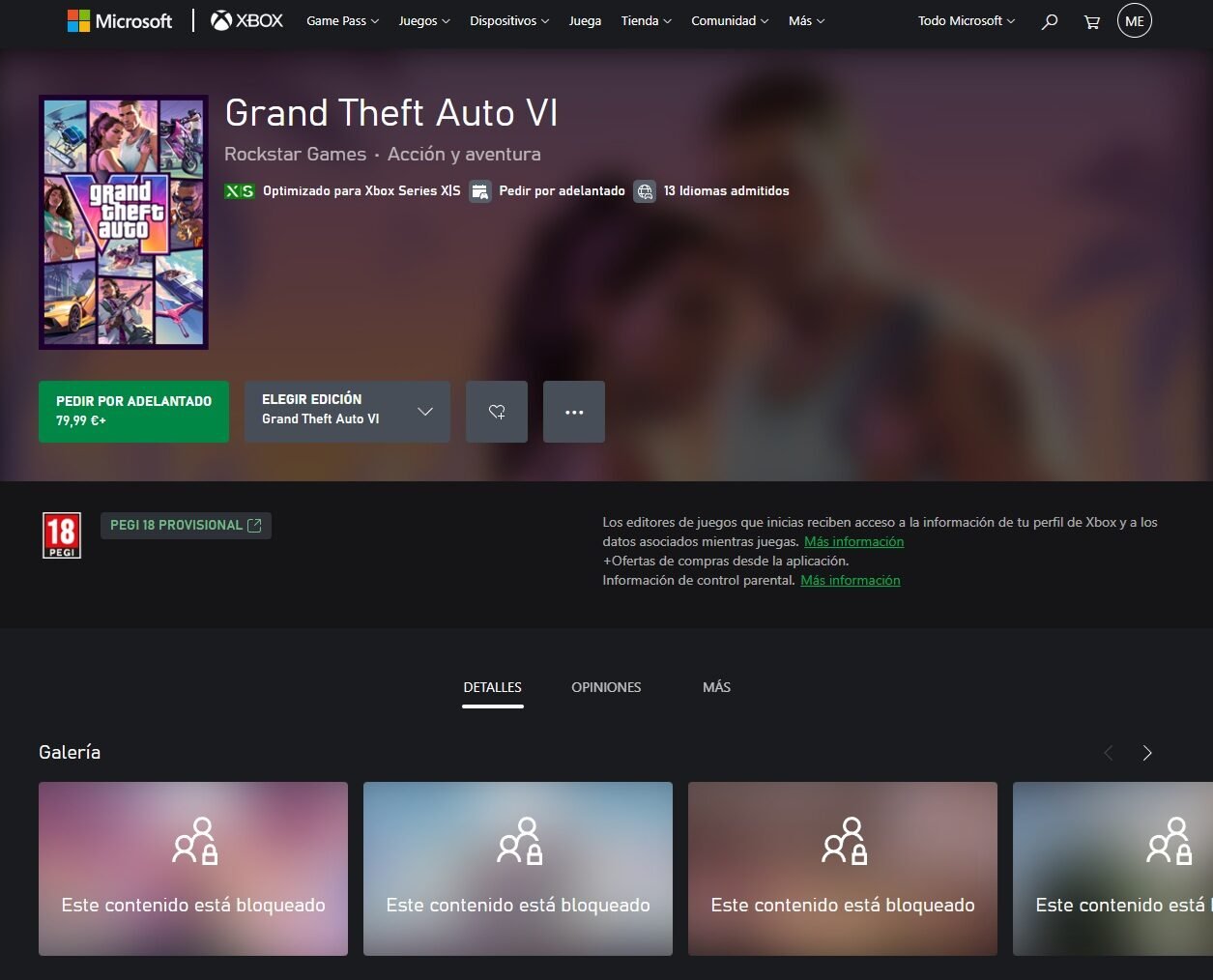The width and height of the screenshot is (1213, 980).
Task: Open the Xbox home logo
Action: click(247, 20)
